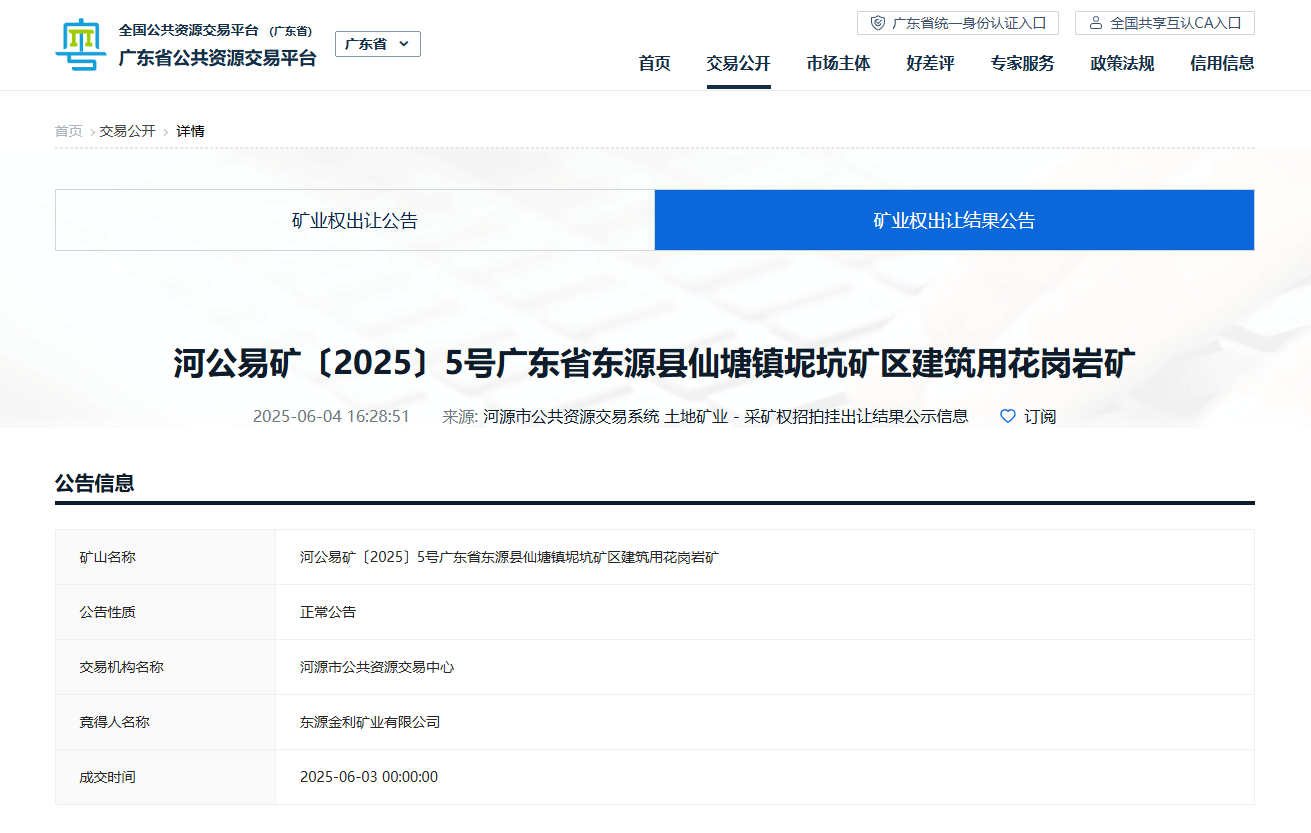This screenshot has height=833, width=1311.
Task: Select the 矿业权出让结果公告 tab
Action: pyautogui.click(x=954, y=221)
